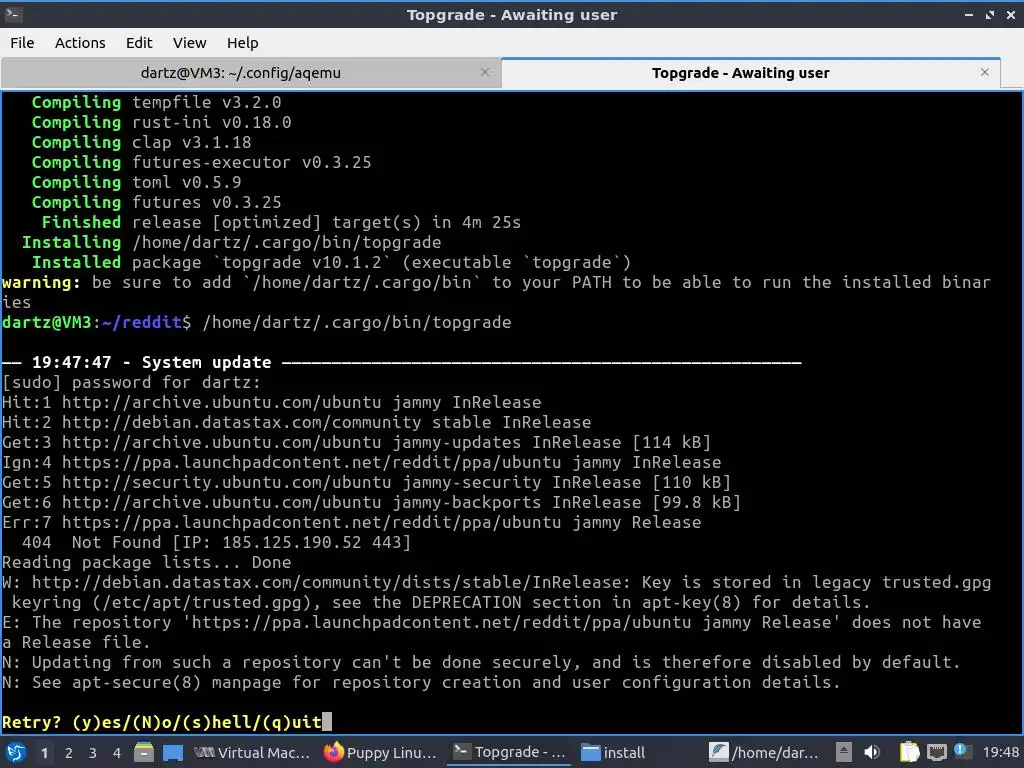
Task: Click the 'N: See apt-secure(8) manpage' line
Action: click(x=421, y=682)
